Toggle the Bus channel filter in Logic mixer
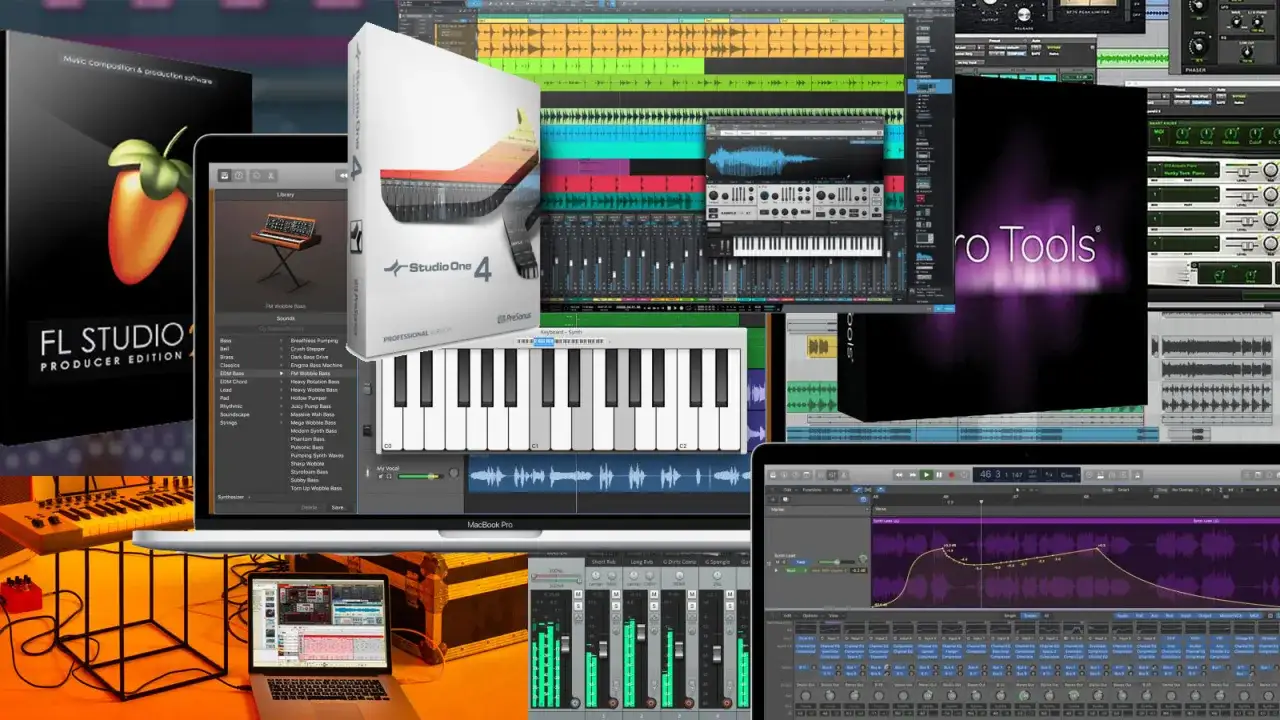This screenshot has height=720, width=1280. [1169, 616]
